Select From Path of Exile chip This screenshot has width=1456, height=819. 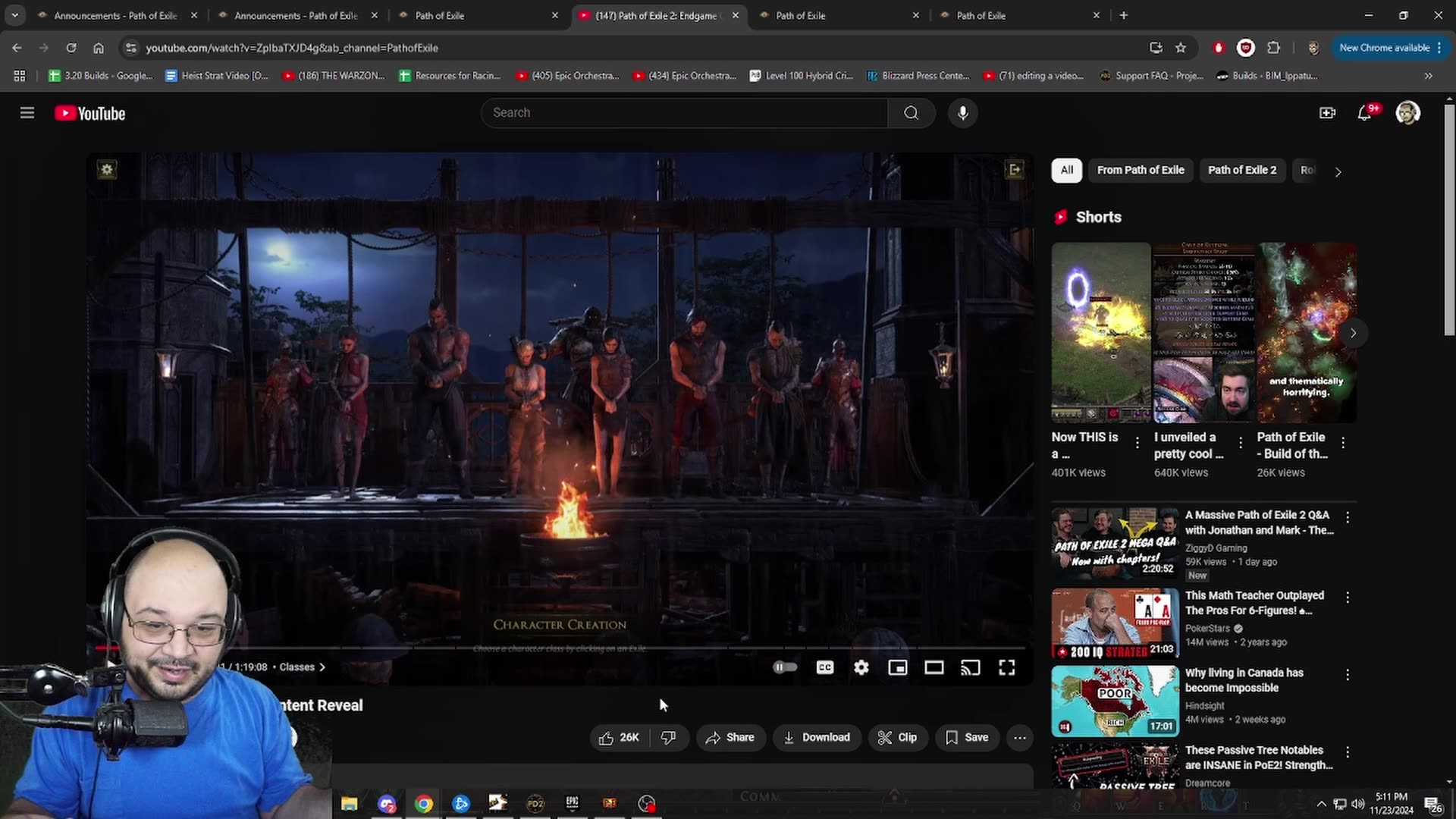point(1140,170)
